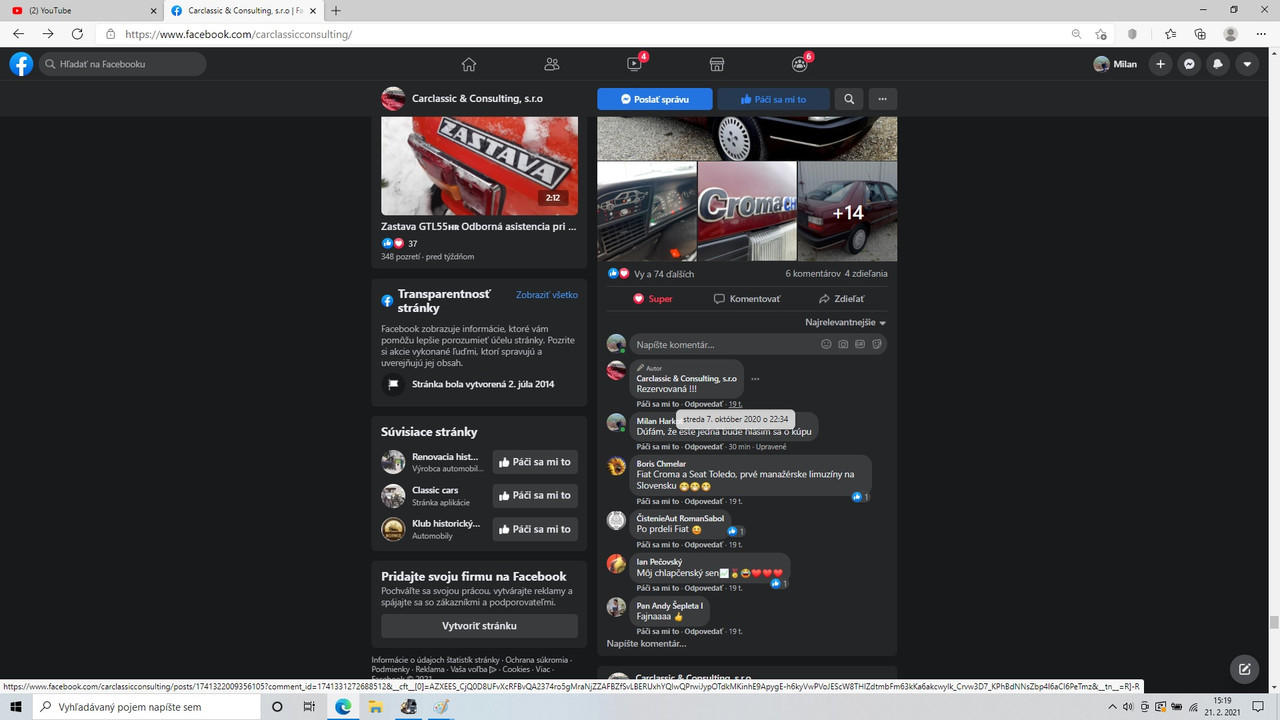Open Facebook Watch video icon
Image resolution: width=1280 pixels, height=720 pixels.
(634, 64)
